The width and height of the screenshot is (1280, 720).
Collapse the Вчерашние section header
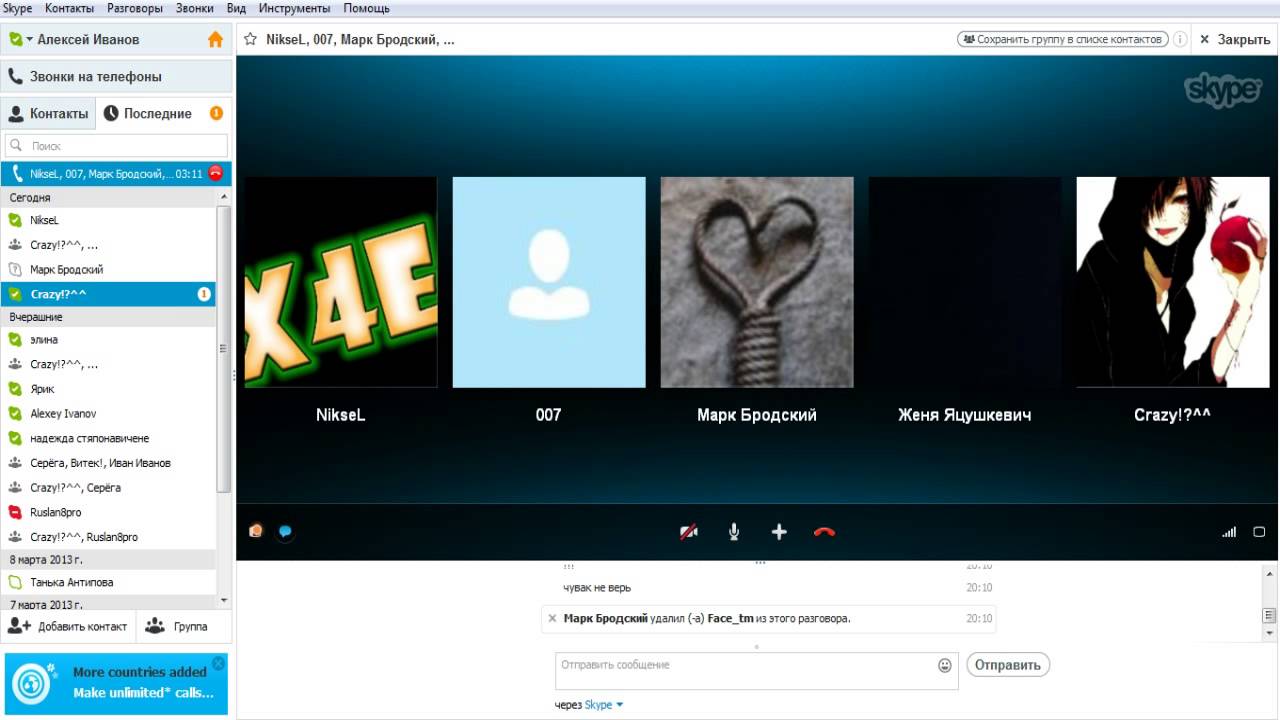[108, 317]
